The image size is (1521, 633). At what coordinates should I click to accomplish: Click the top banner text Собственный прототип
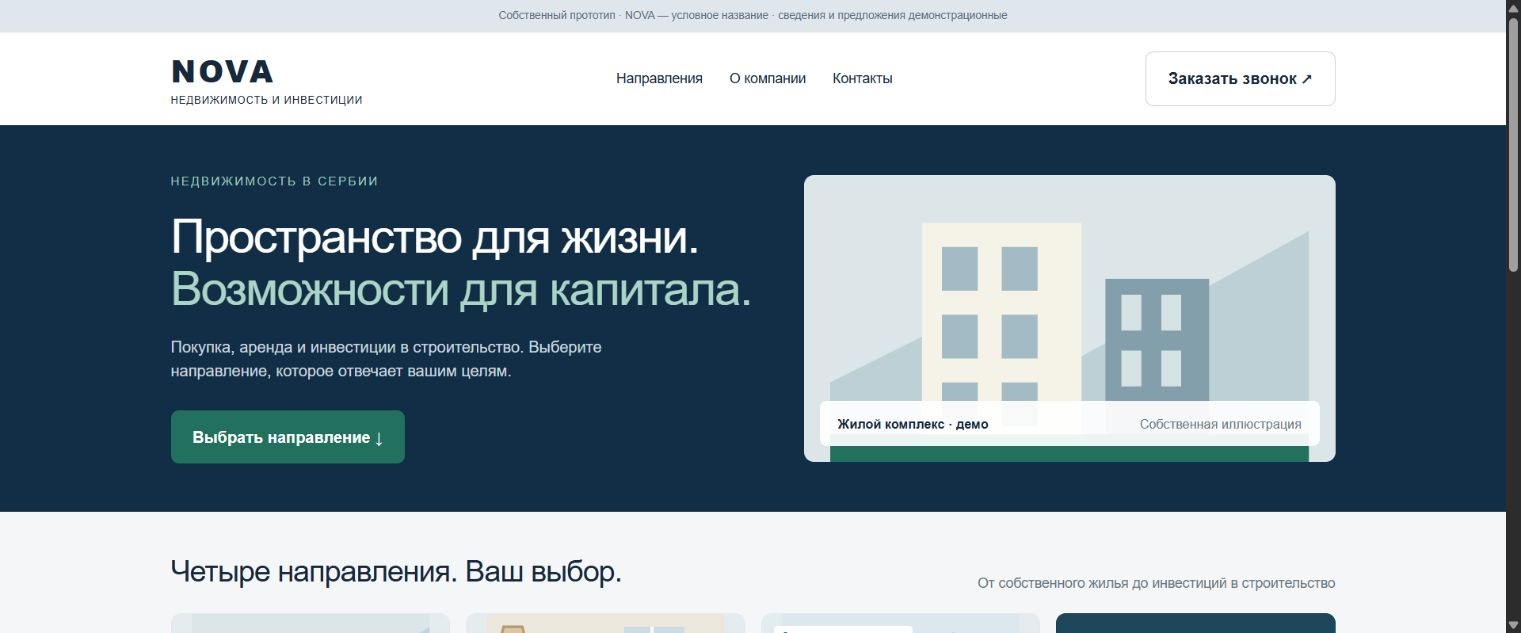coord(753,16)
